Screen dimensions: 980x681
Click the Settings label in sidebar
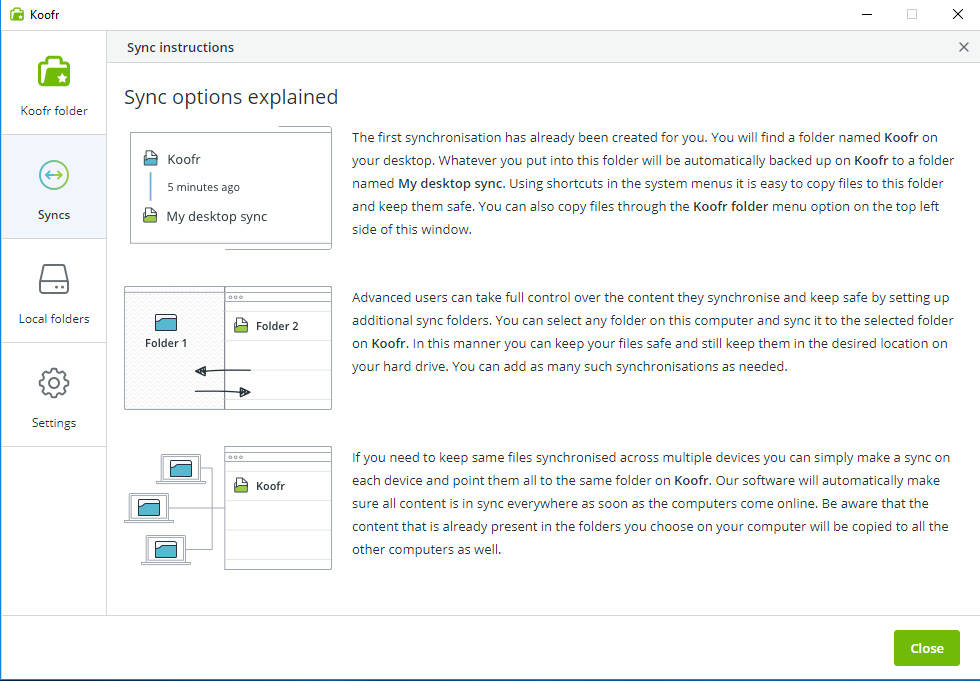(x=54, y=423)
